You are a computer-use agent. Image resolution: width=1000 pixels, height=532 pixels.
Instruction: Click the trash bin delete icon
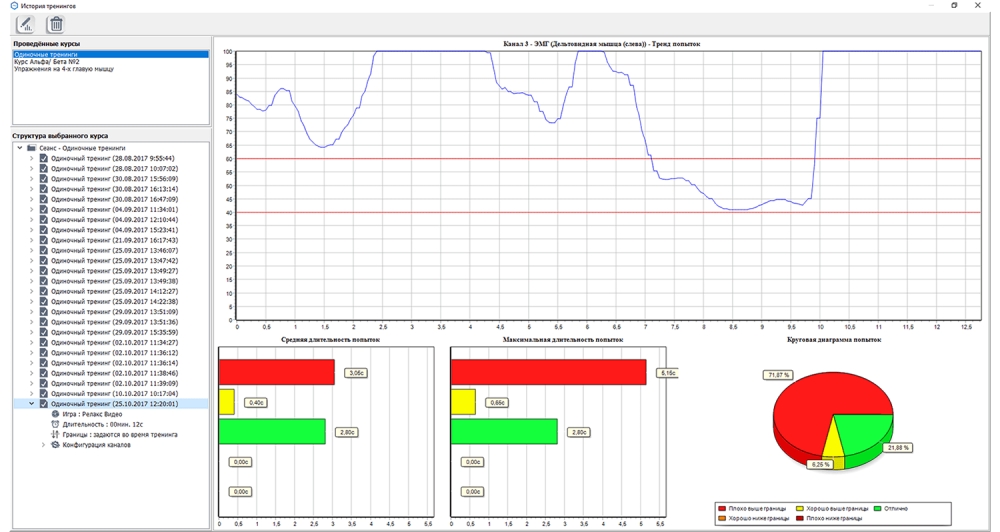pos(56,25)
